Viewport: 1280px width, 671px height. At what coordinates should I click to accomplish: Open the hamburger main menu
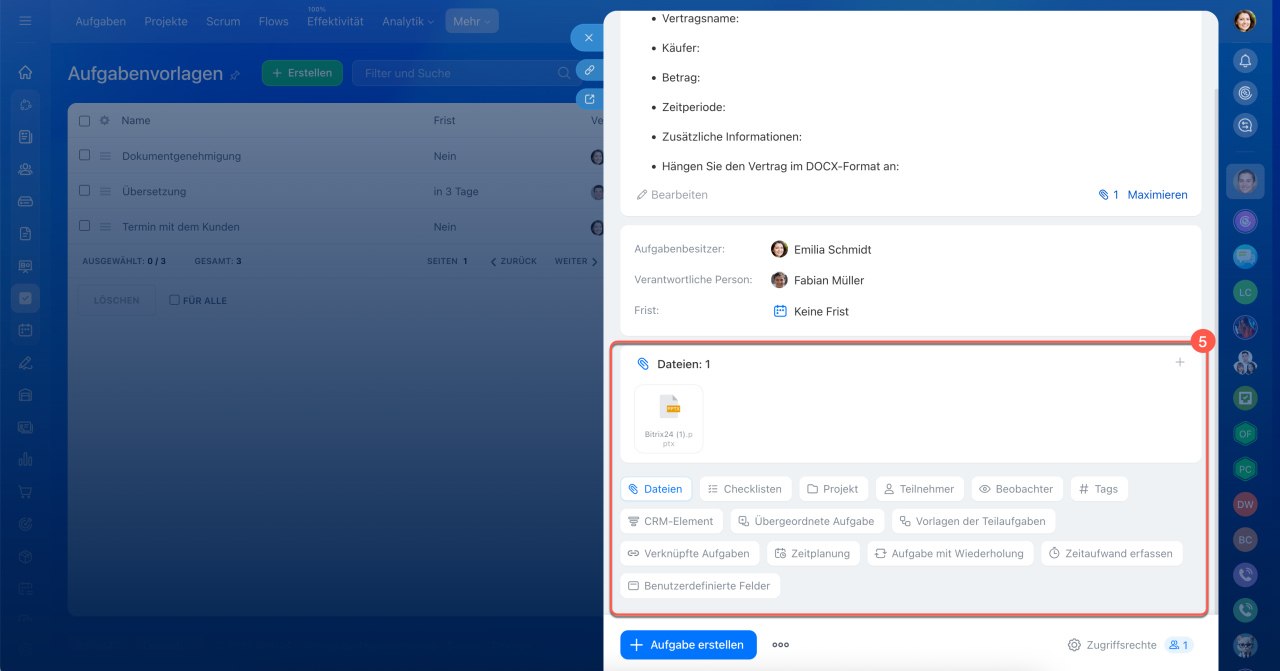pos(25,20)
